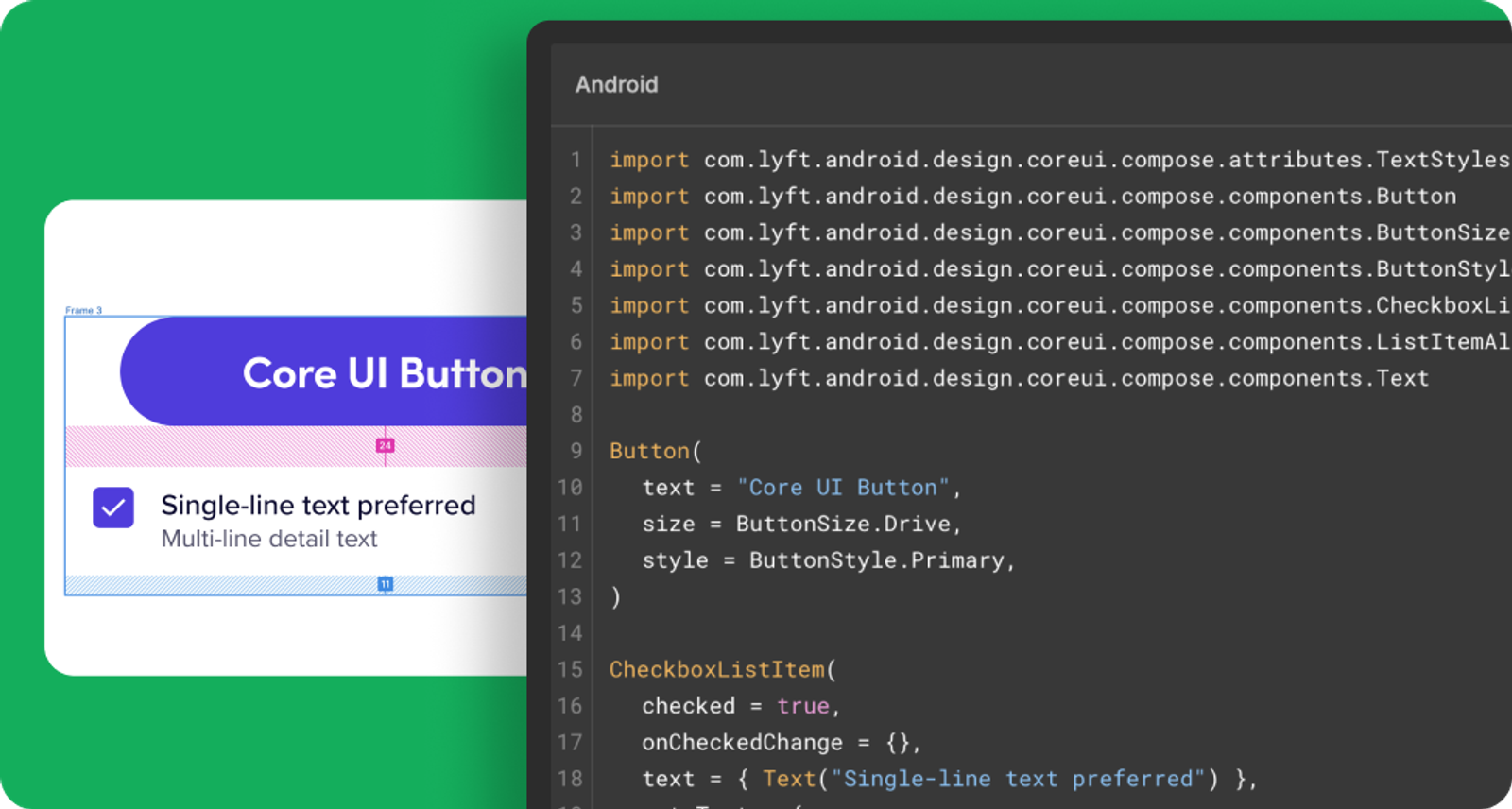Click the import line ending in components.Text
1512x809 pixels.
[1020, 378]
